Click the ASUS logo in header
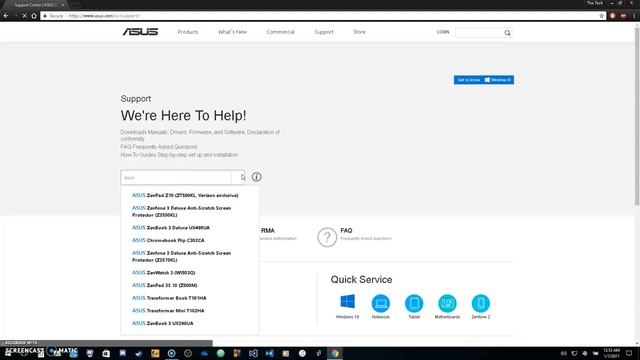 tap(140, 32)
